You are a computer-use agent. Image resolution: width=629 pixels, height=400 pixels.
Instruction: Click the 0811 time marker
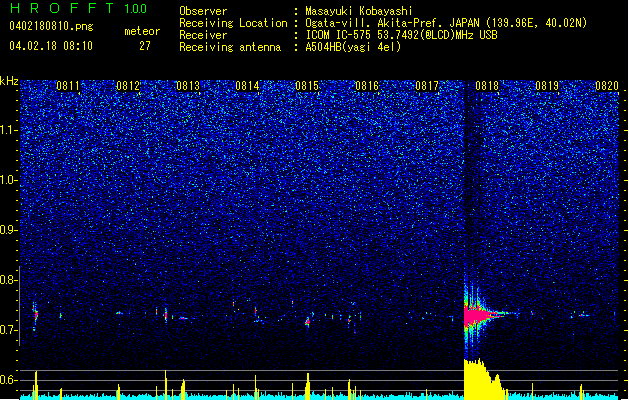tap(68, 86)
